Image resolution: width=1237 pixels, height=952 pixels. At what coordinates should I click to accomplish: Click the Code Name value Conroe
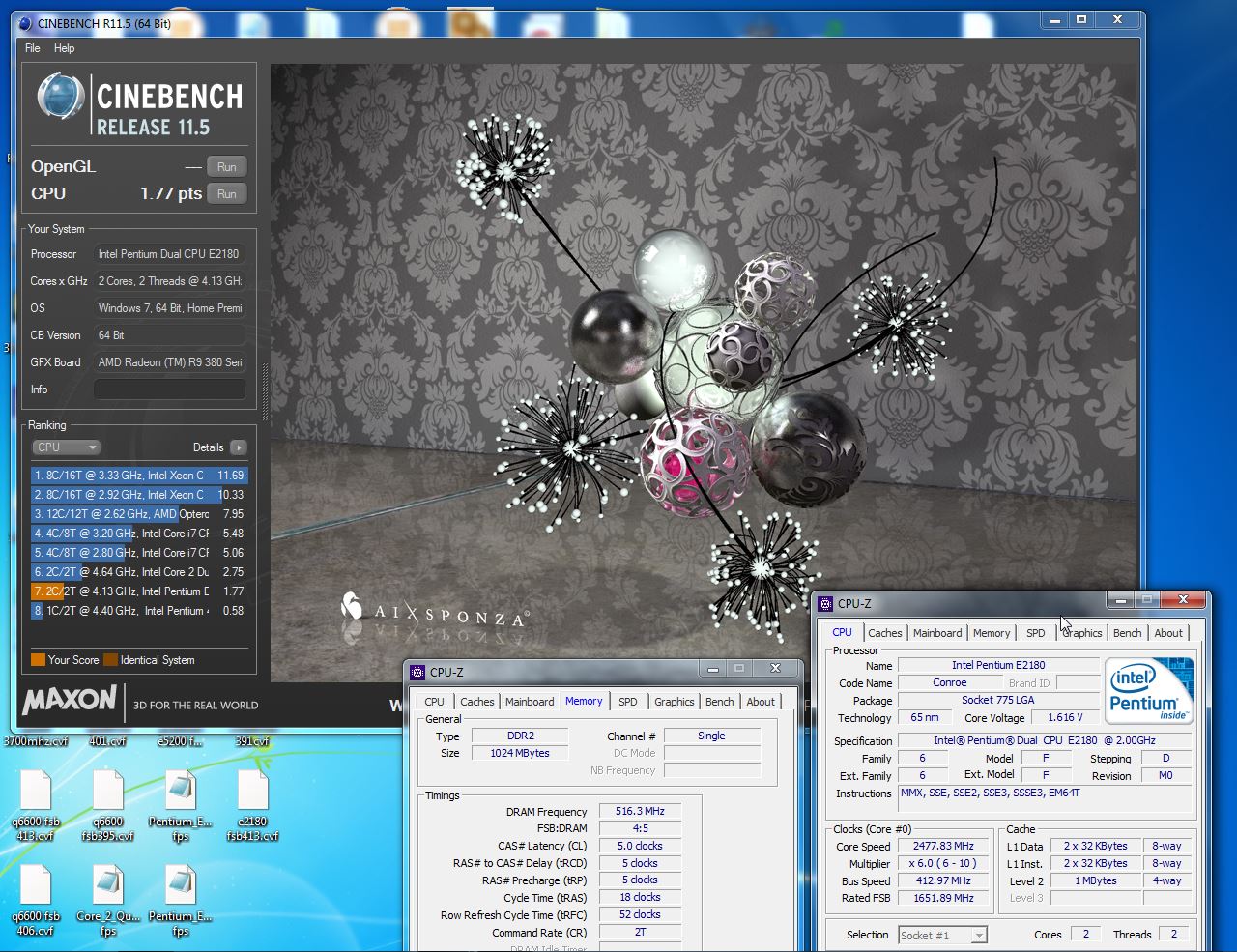pyautogui.click(x=950, y=682)
